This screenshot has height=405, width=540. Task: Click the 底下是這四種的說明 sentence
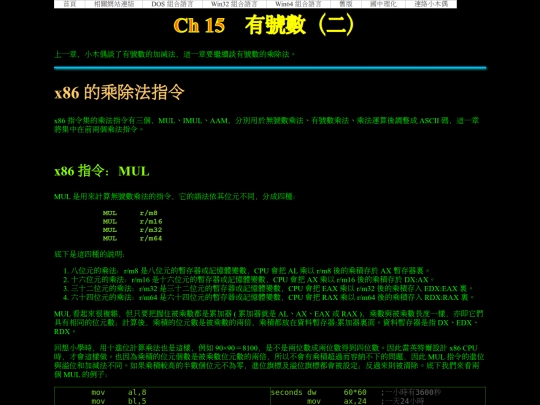(89, 255)
